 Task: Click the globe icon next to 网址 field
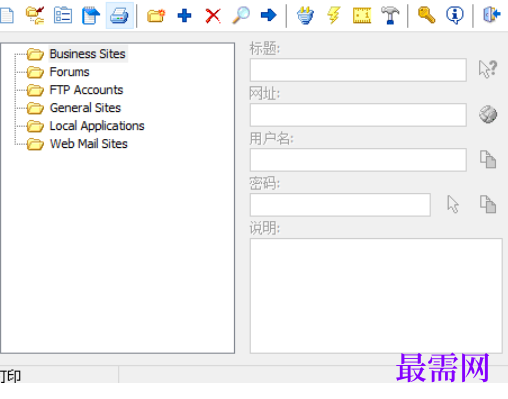pos(488,114)
